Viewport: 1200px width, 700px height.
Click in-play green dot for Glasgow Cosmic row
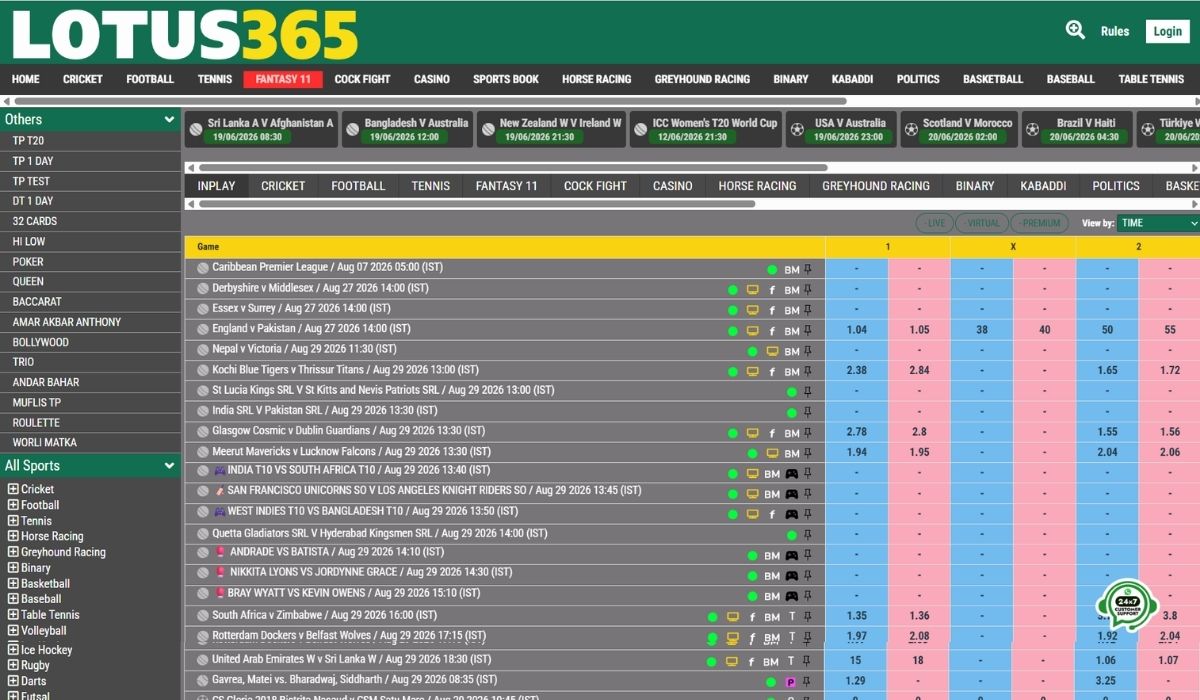click(733, 433)
